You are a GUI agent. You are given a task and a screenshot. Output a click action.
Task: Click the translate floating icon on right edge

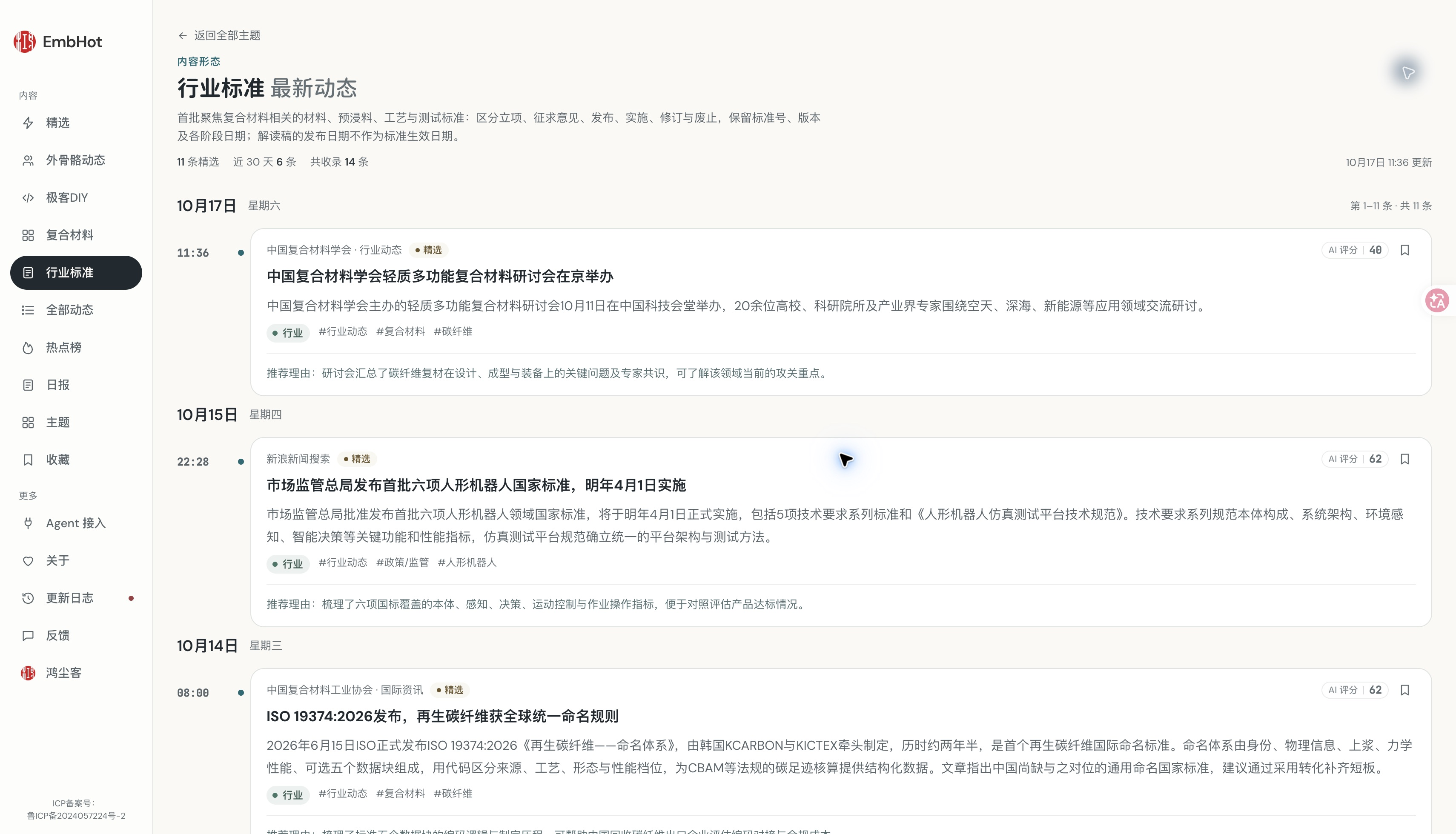point(1438,300)
